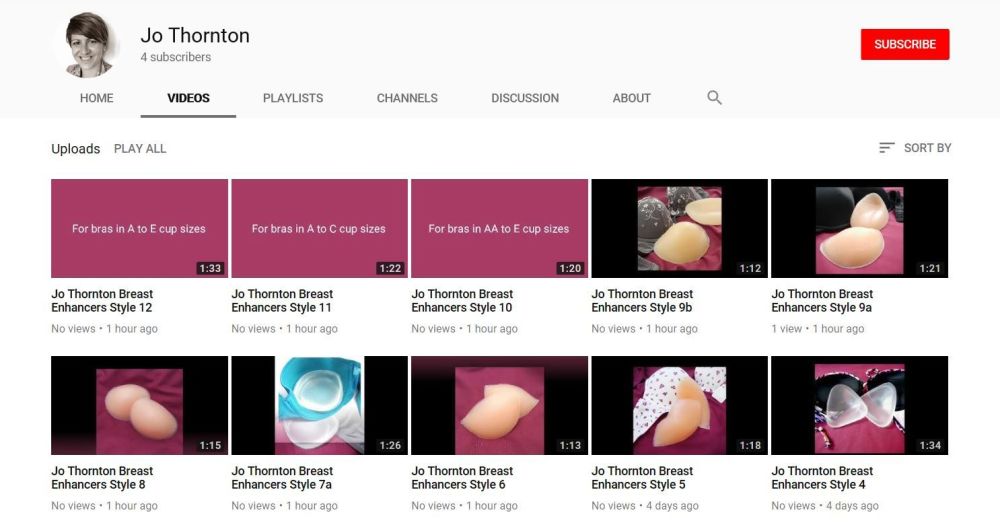Click title Breast Enhancers Style 7a

(282, 478)
